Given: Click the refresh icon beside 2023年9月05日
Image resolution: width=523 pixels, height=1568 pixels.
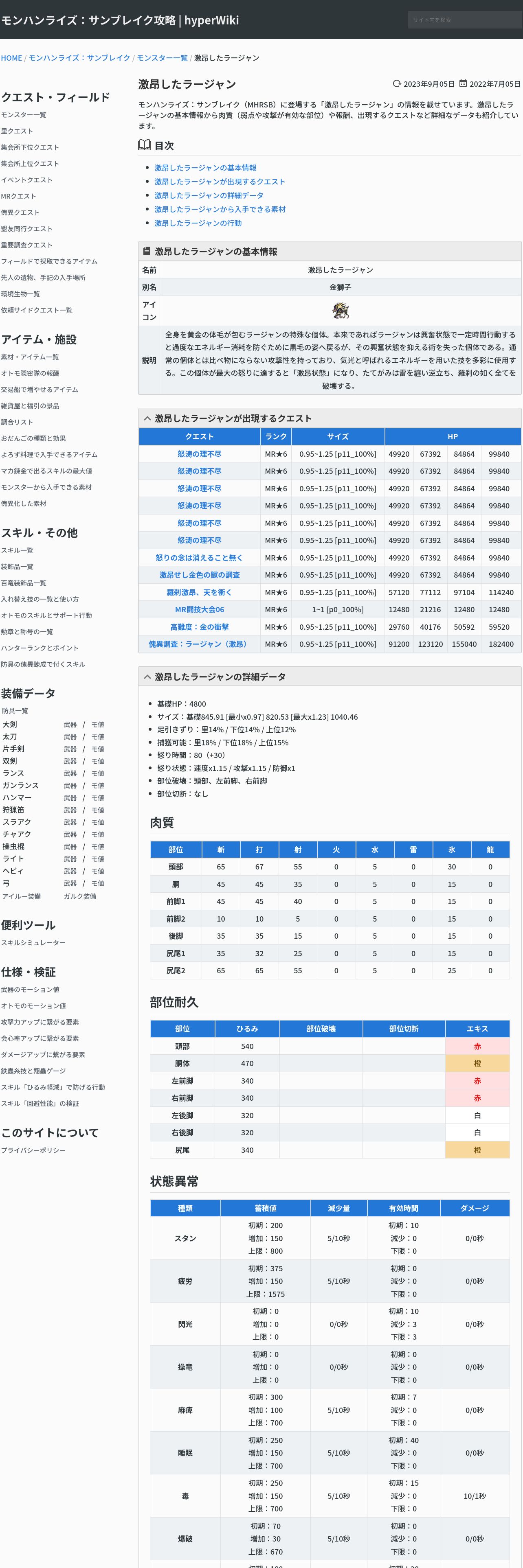Looking at the screenshot, I should point(397,83).
